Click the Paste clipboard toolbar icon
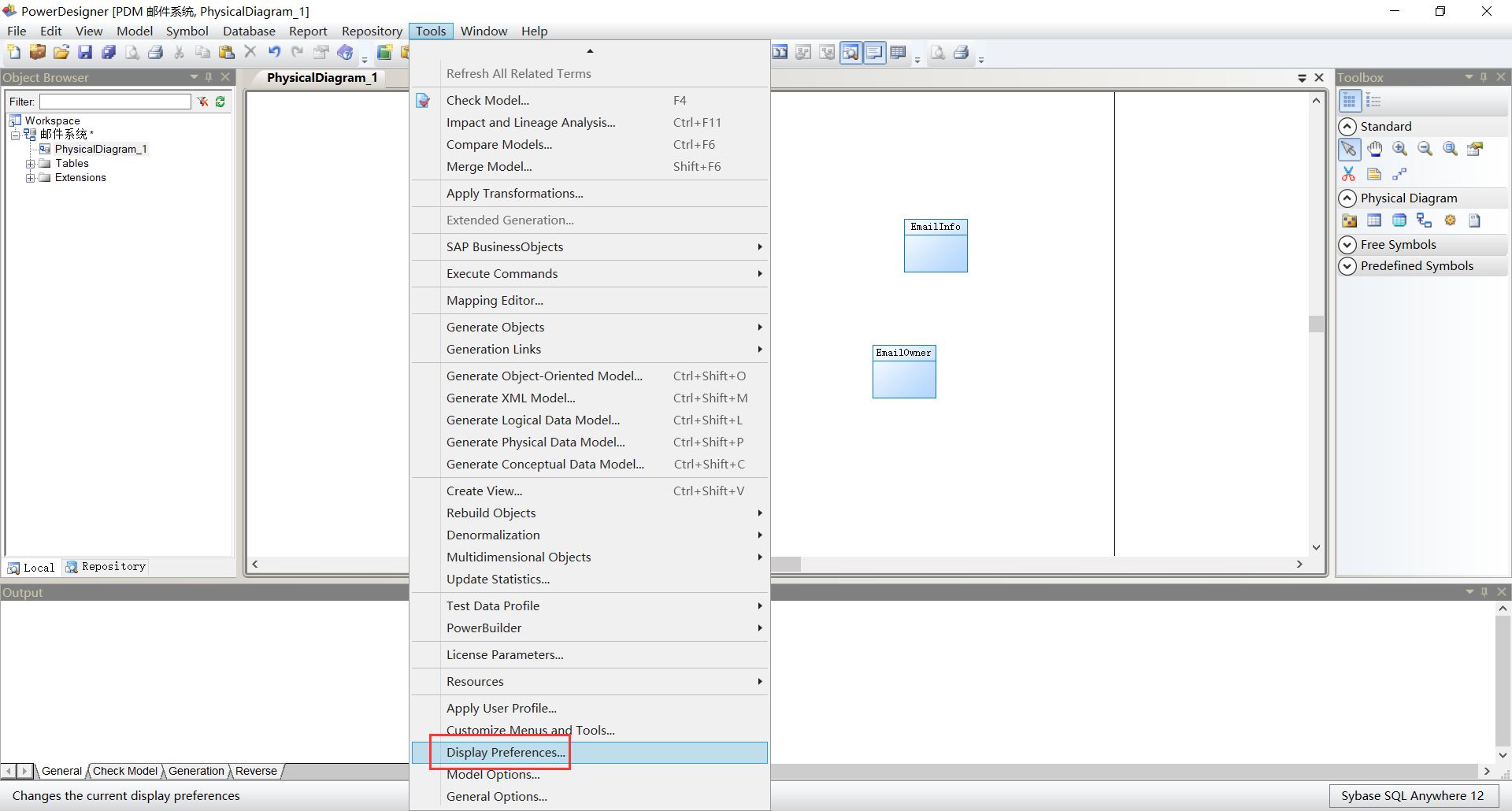Image resolution: width=1512 pixels, height=811 pixels. coord(227,53)
